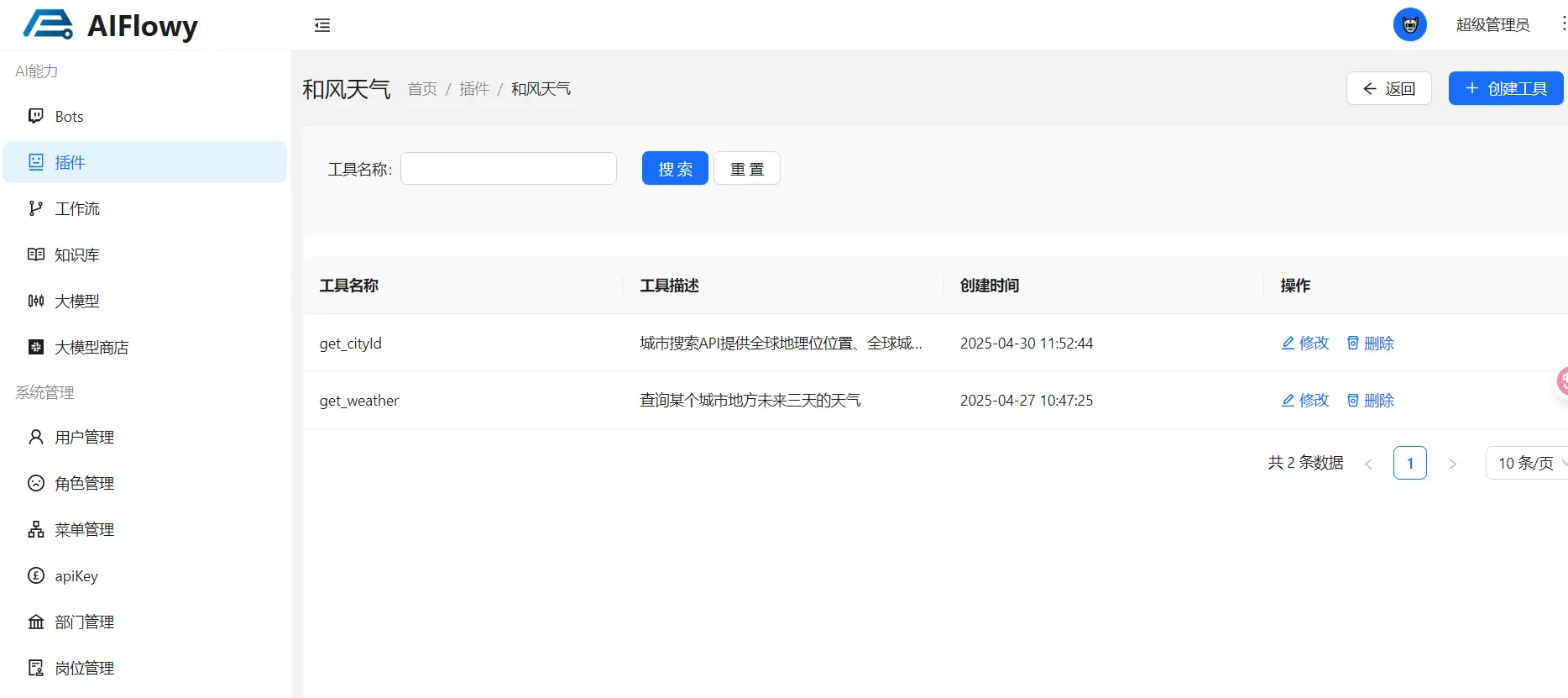Click the apiKey coin icon
This screenshot has height=698, width=1568.
tap(36, 575)
